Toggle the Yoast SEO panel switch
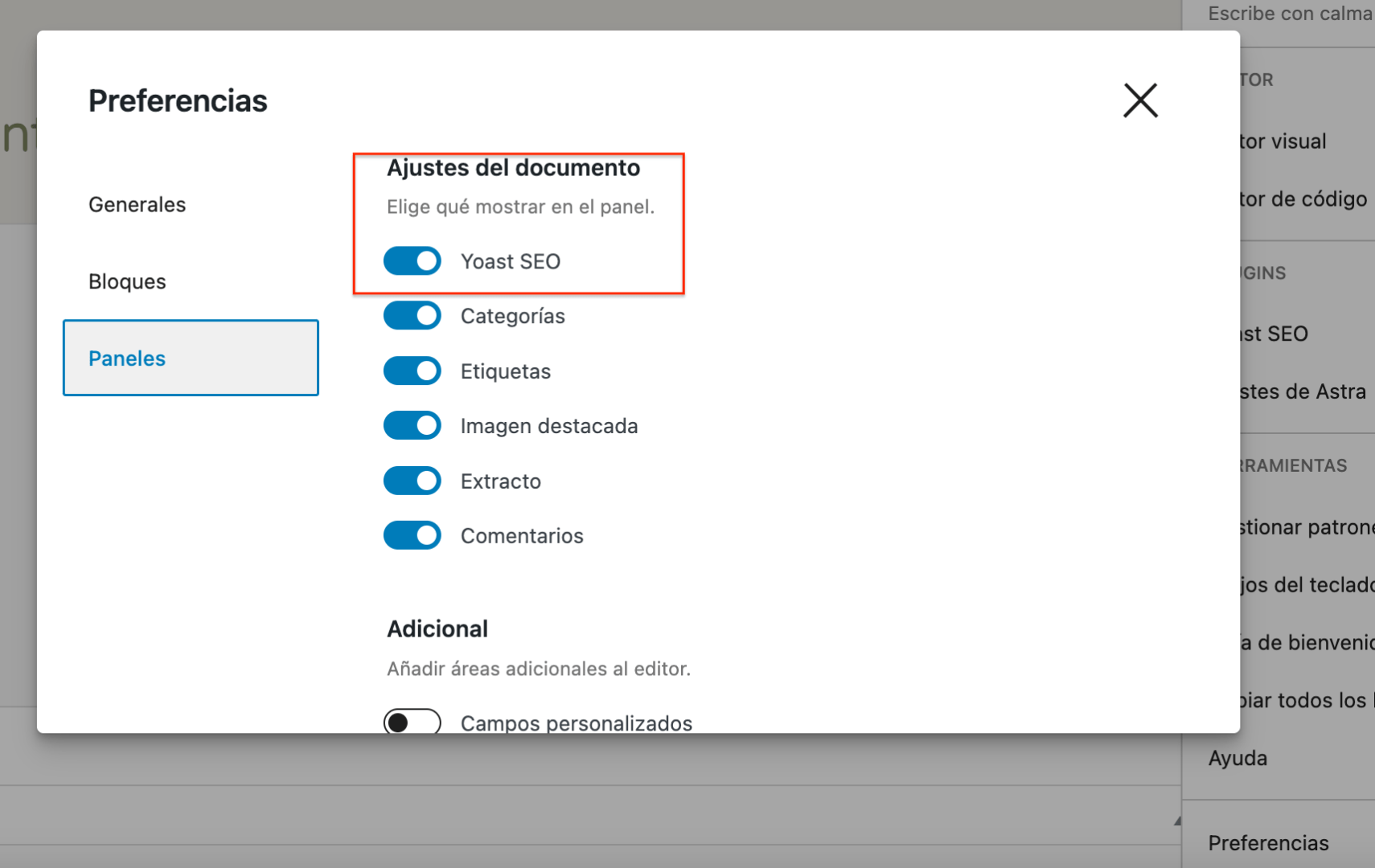Image resolution: width=1375 pixels, height=868 pixels. coord(412,261)
